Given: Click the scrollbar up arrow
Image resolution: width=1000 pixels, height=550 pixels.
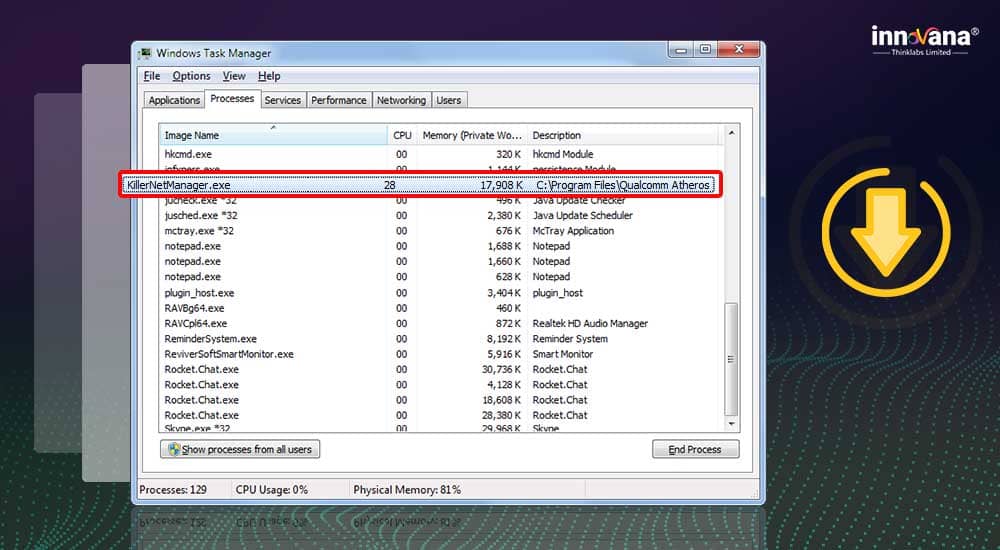Looking at the screenshot, I should click(x=732, y=133).
